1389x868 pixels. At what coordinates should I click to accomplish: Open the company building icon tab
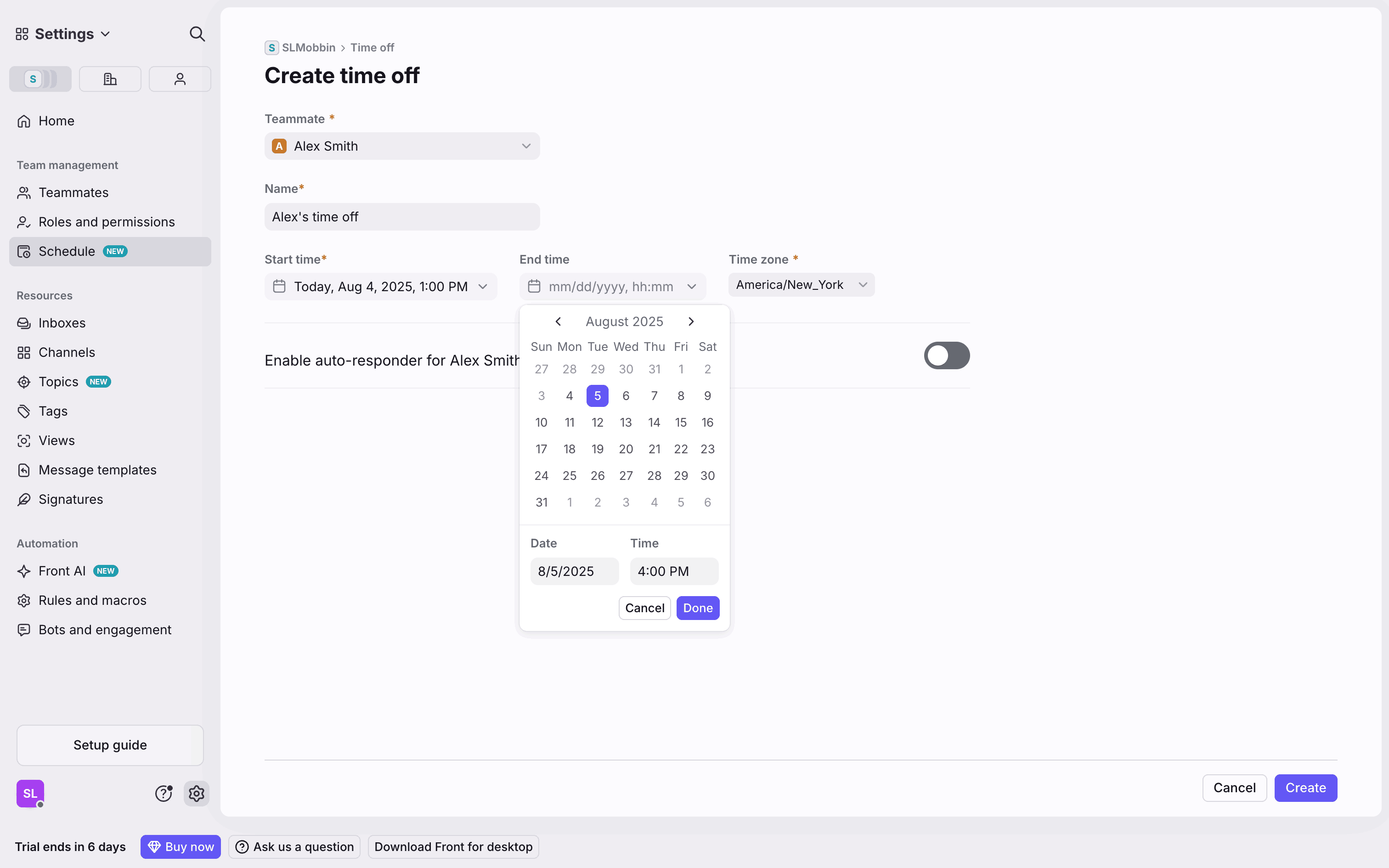110,79
